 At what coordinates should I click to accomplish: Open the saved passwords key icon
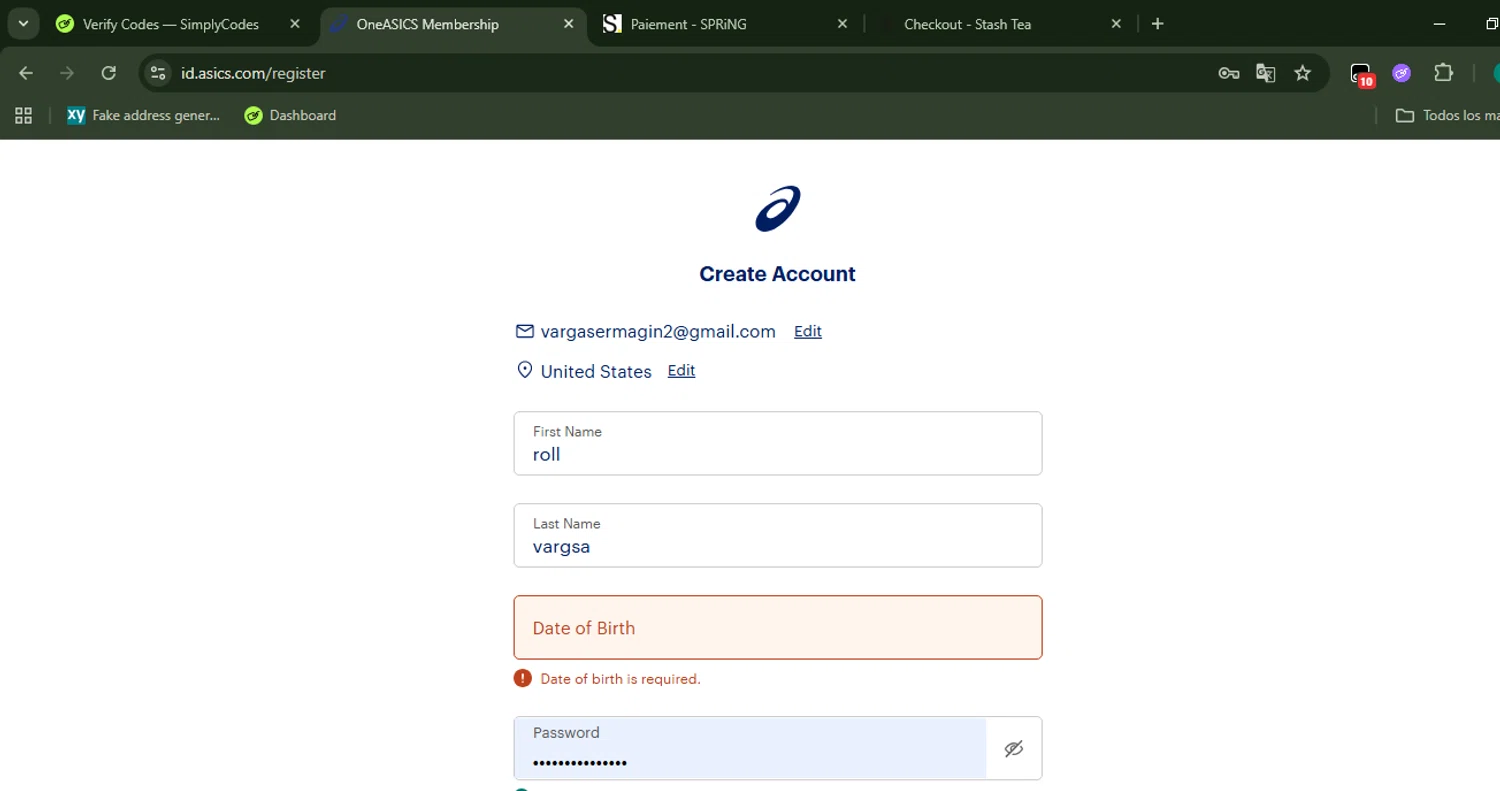[1229, 73]
